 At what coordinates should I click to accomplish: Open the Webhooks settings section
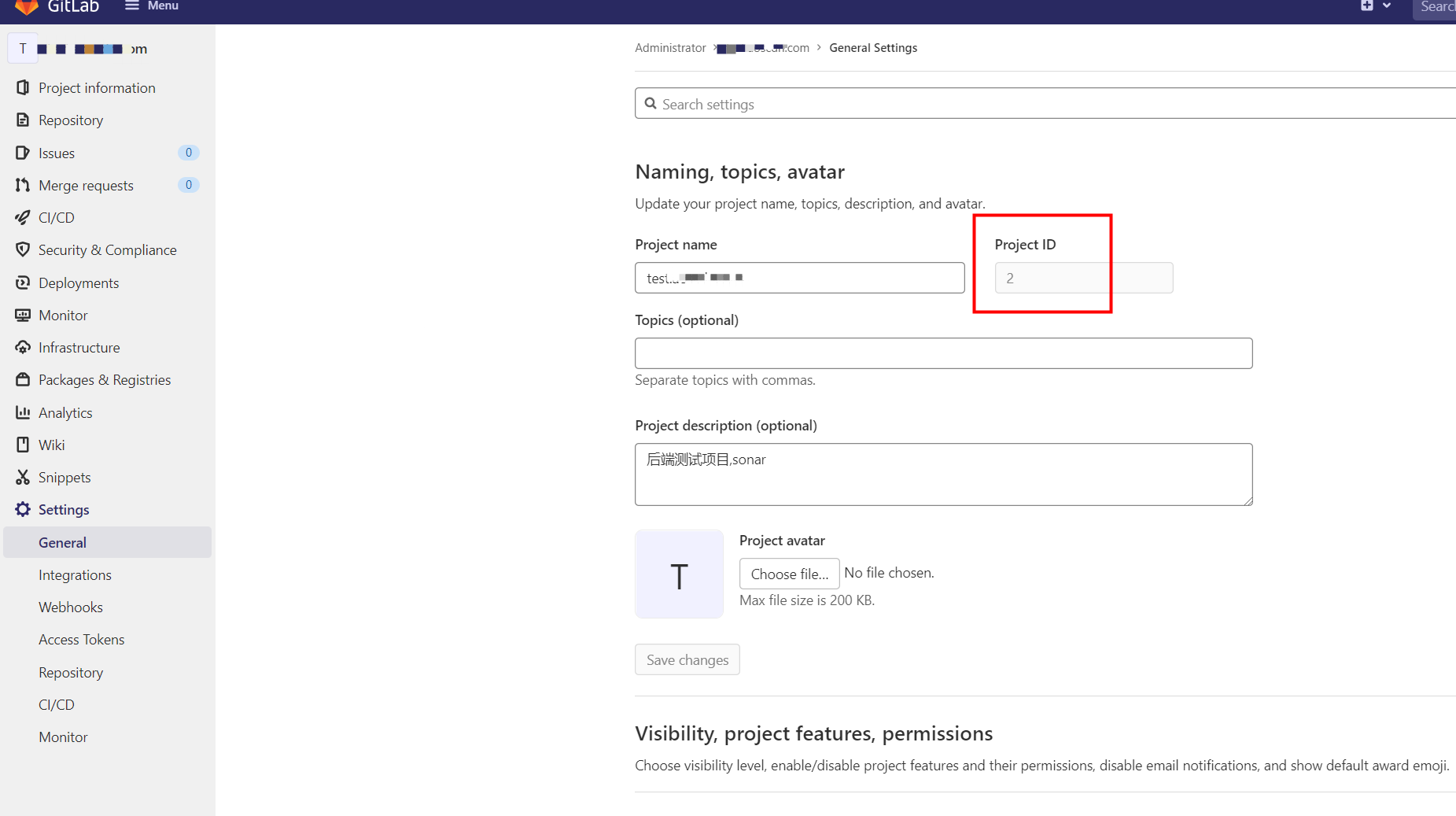[70, 607]
